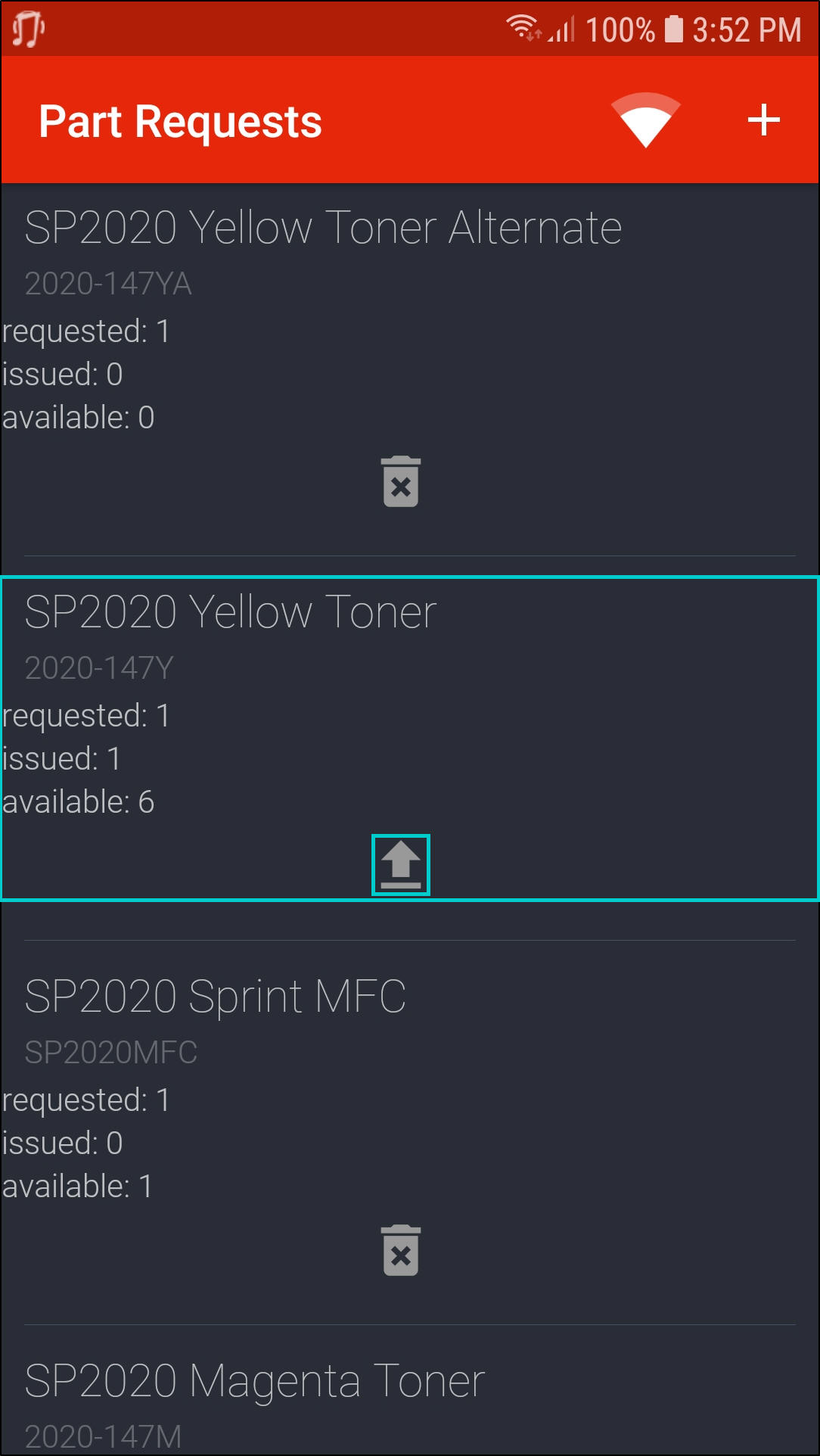
Task: Tap part number 2020-147Y
Action: (x=99, y=668)
